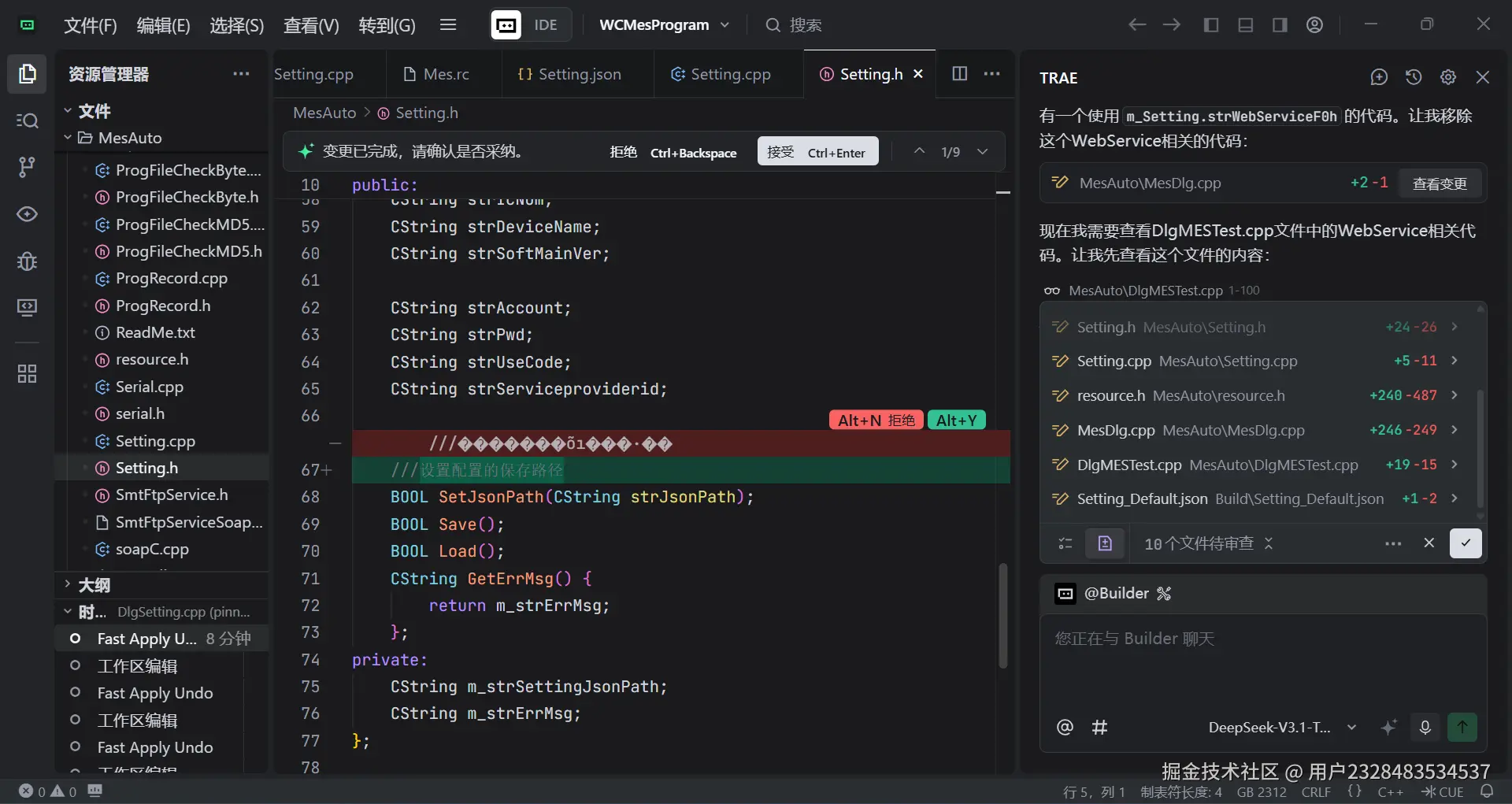Viewport: 1512px width, 804px height.
Task: Toggle the primary sidebar layout icon
Action: click(x=1211, y=25)
